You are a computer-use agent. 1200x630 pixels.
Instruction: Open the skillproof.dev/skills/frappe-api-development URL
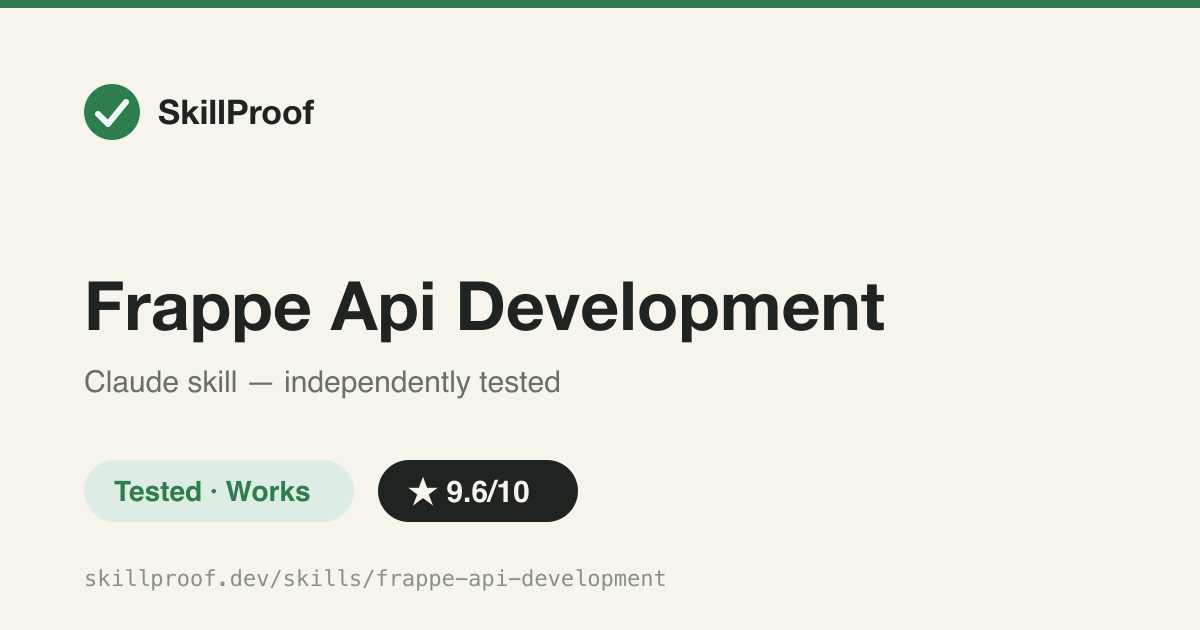(x=375, y=578)
